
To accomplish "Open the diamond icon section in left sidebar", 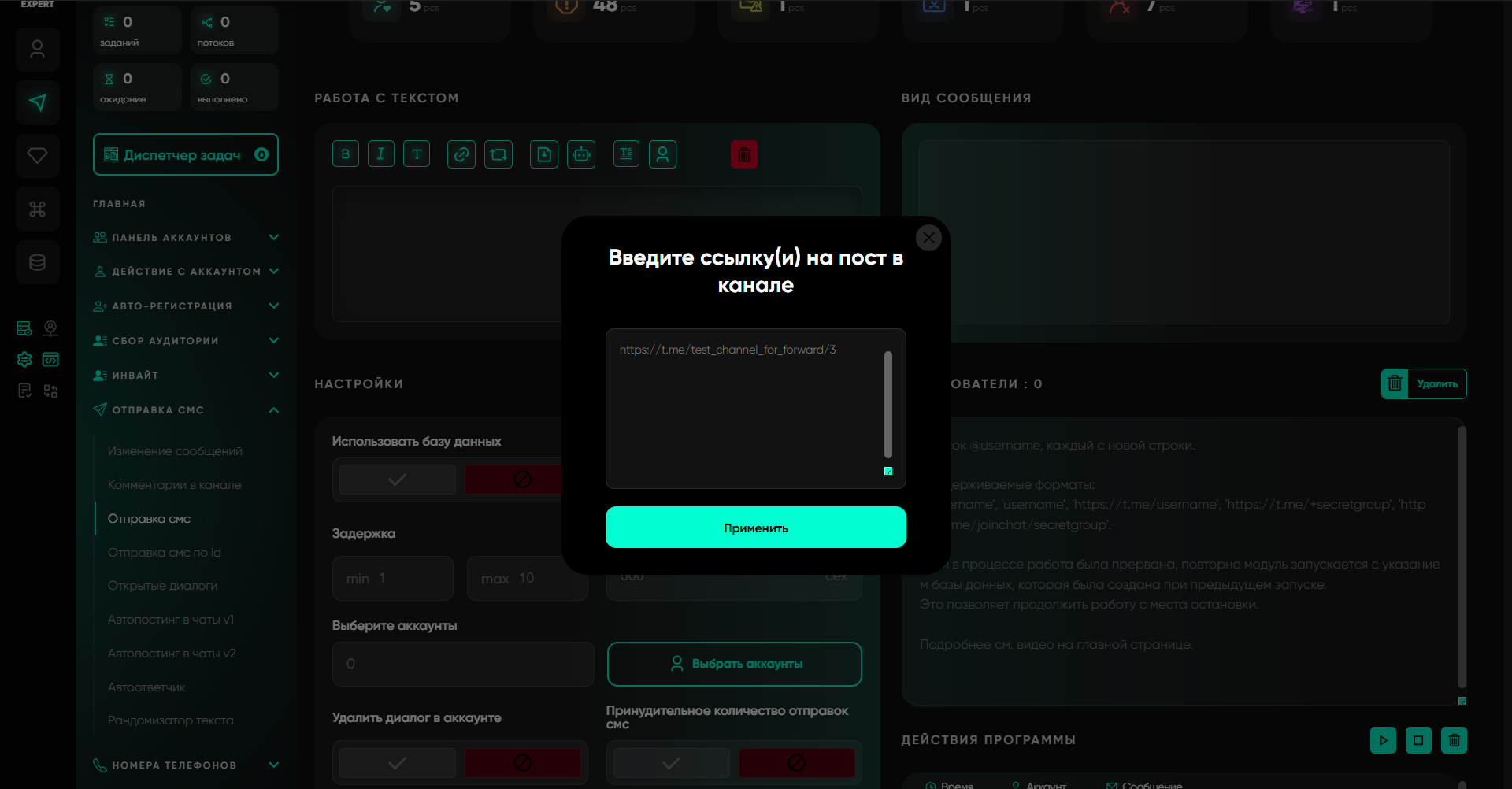I will tap(37, 156).
